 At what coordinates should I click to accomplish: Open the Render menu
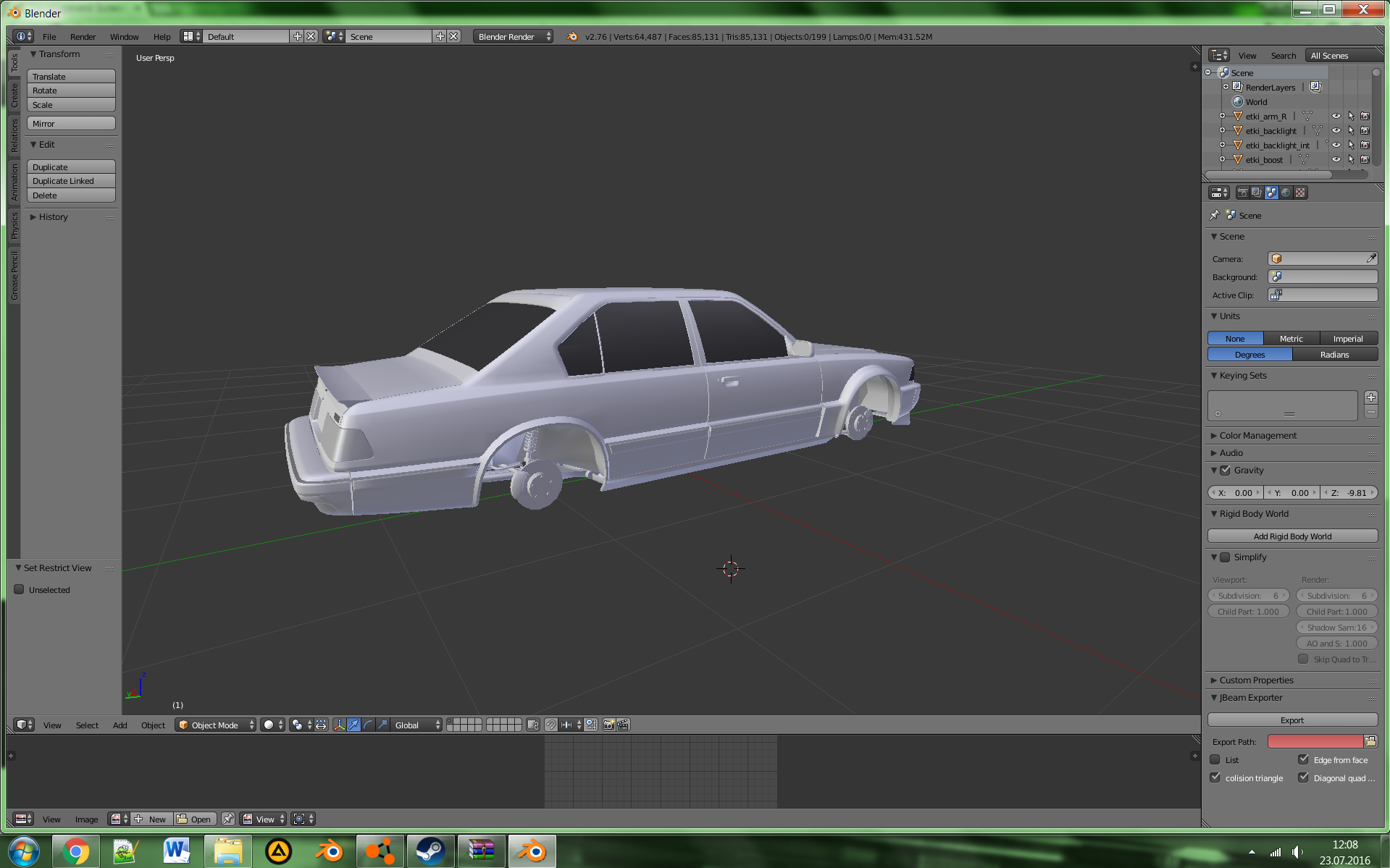83,36
